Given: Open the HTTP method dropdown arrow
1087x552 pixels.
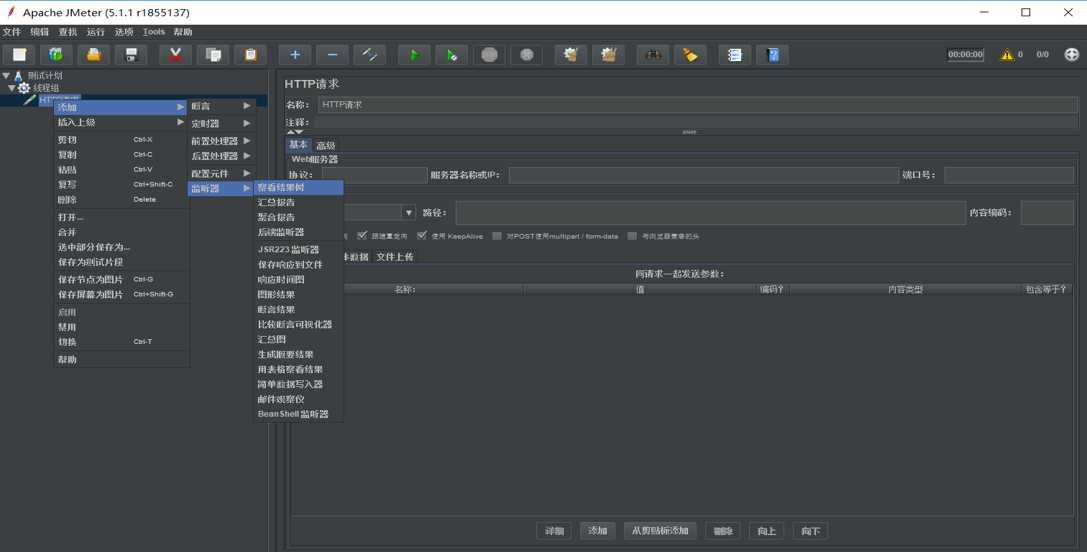Looking at the screenshot, I should click(x=409, y=213).
